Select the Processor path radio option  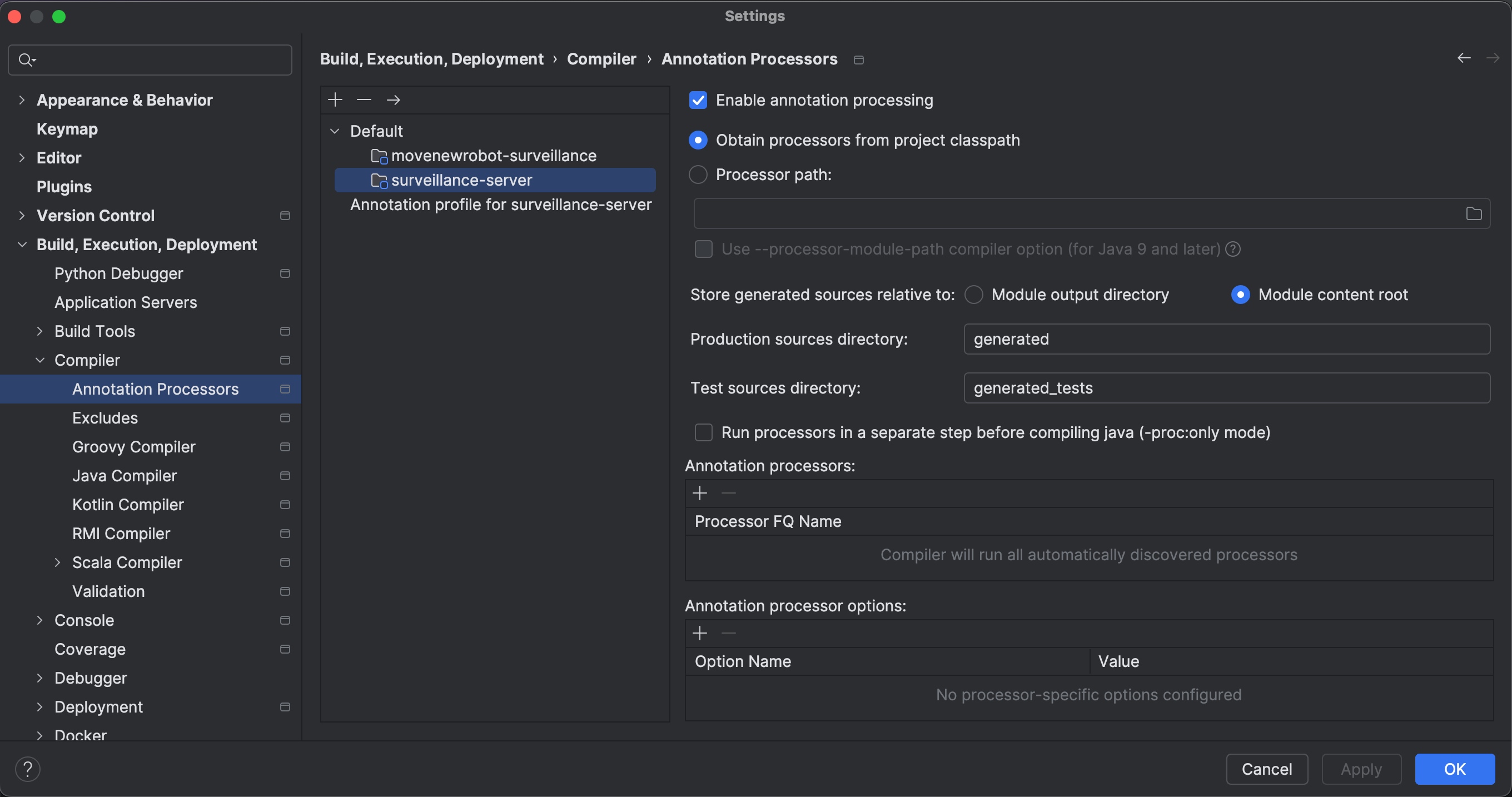click(x=698, y=175)
